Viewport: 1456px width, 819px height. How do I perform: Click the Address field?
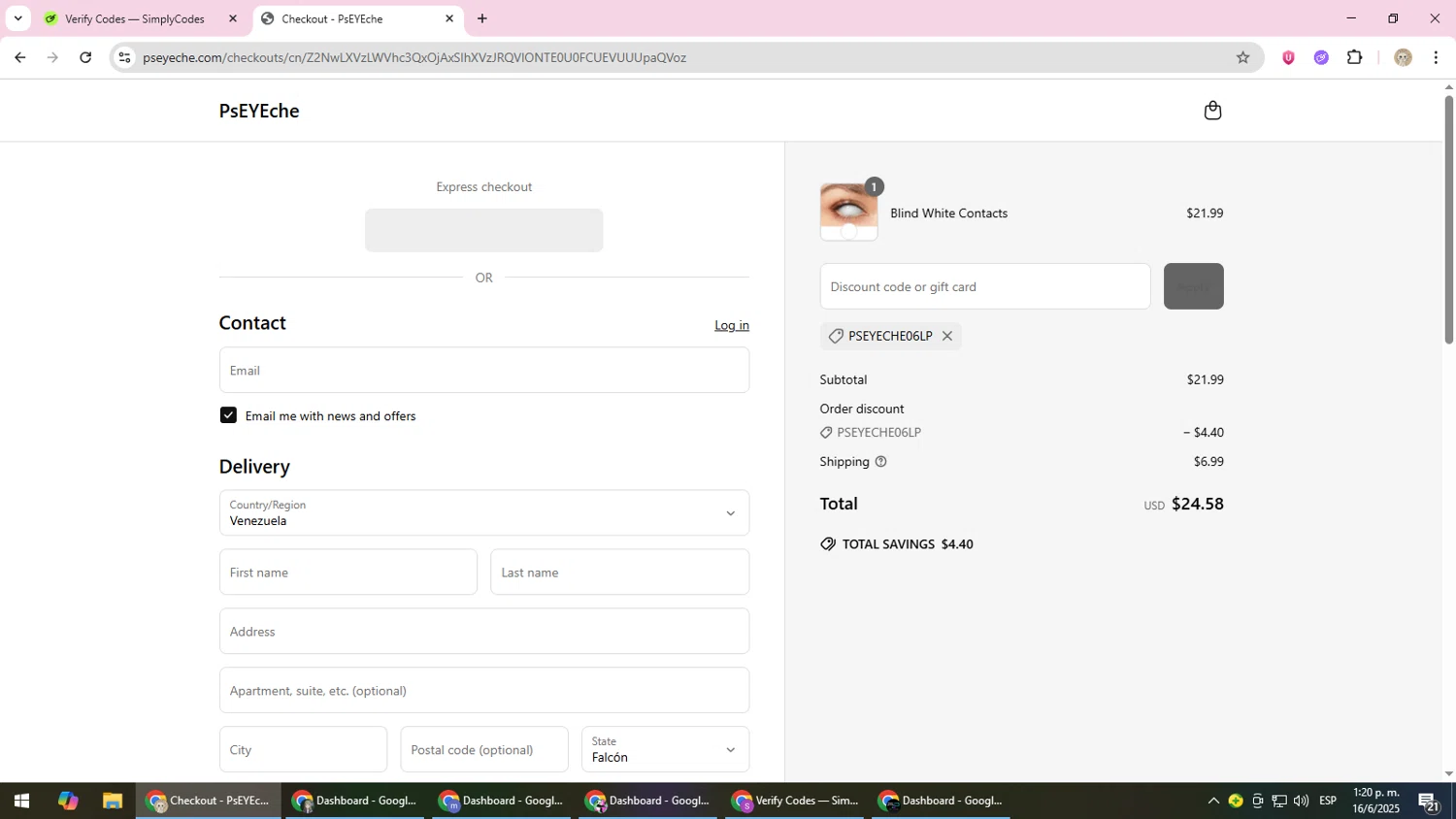[483, 631]
